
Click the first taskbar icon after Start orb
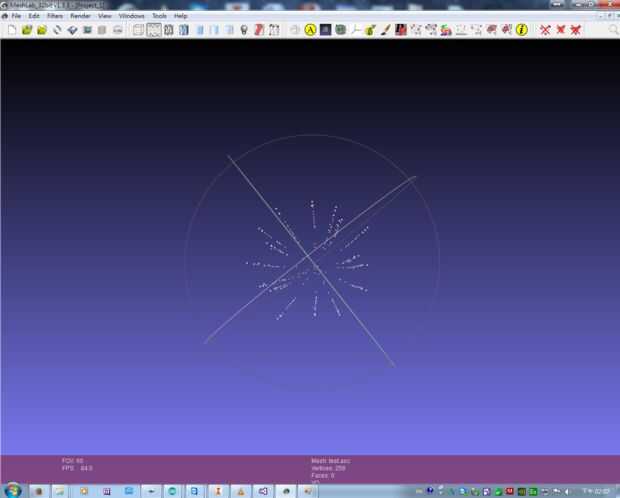pyautogui.click(x=39, y=491)
